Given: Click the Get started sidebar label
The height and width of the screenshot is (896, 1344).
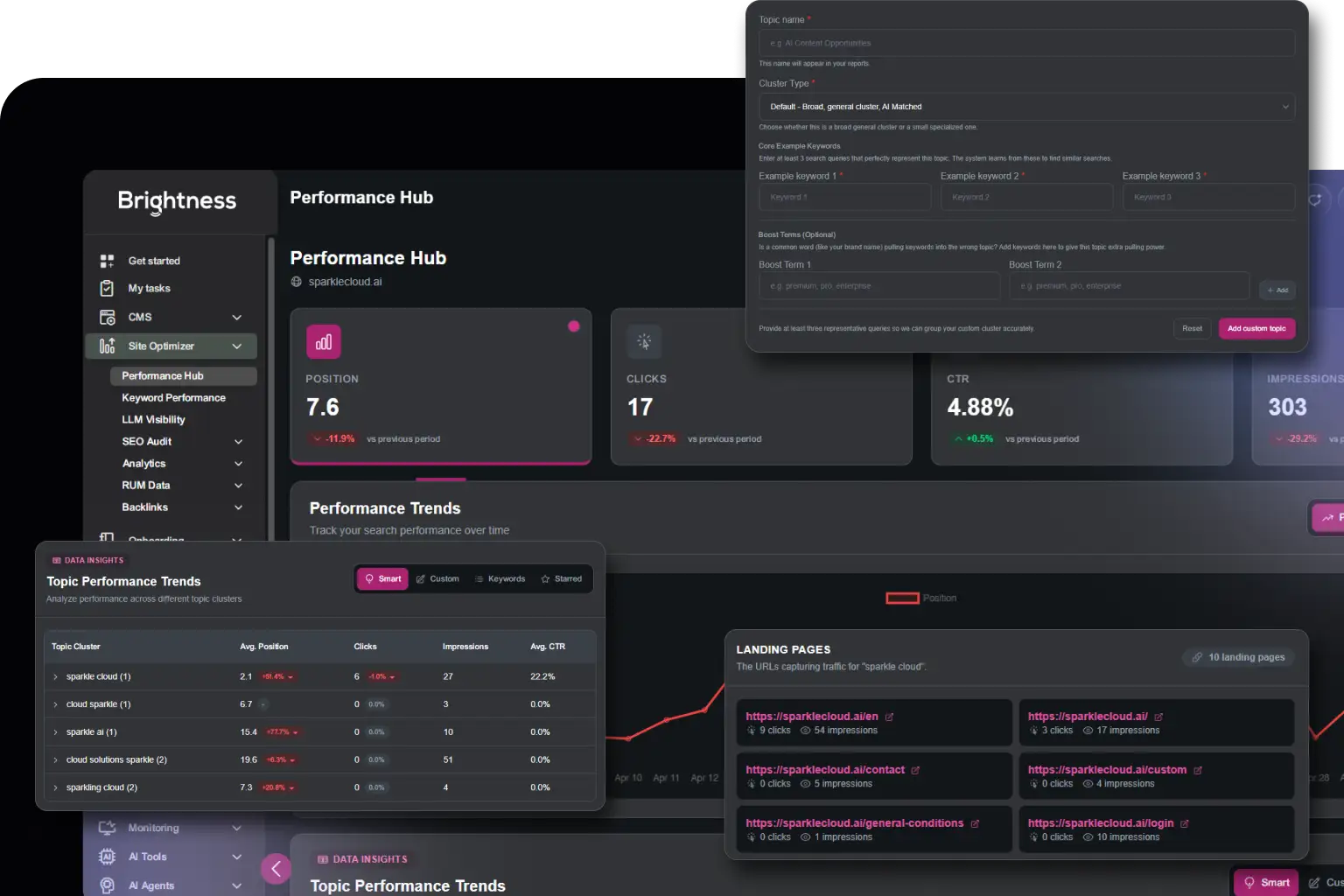Looking at the screenshot, I should pyautogui.click(x=154, y=261).
